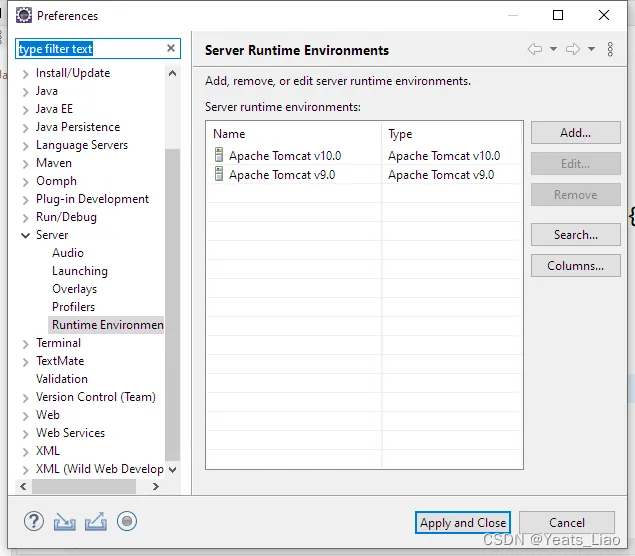Click the Back navigation arrow

[x=535, y=49]
